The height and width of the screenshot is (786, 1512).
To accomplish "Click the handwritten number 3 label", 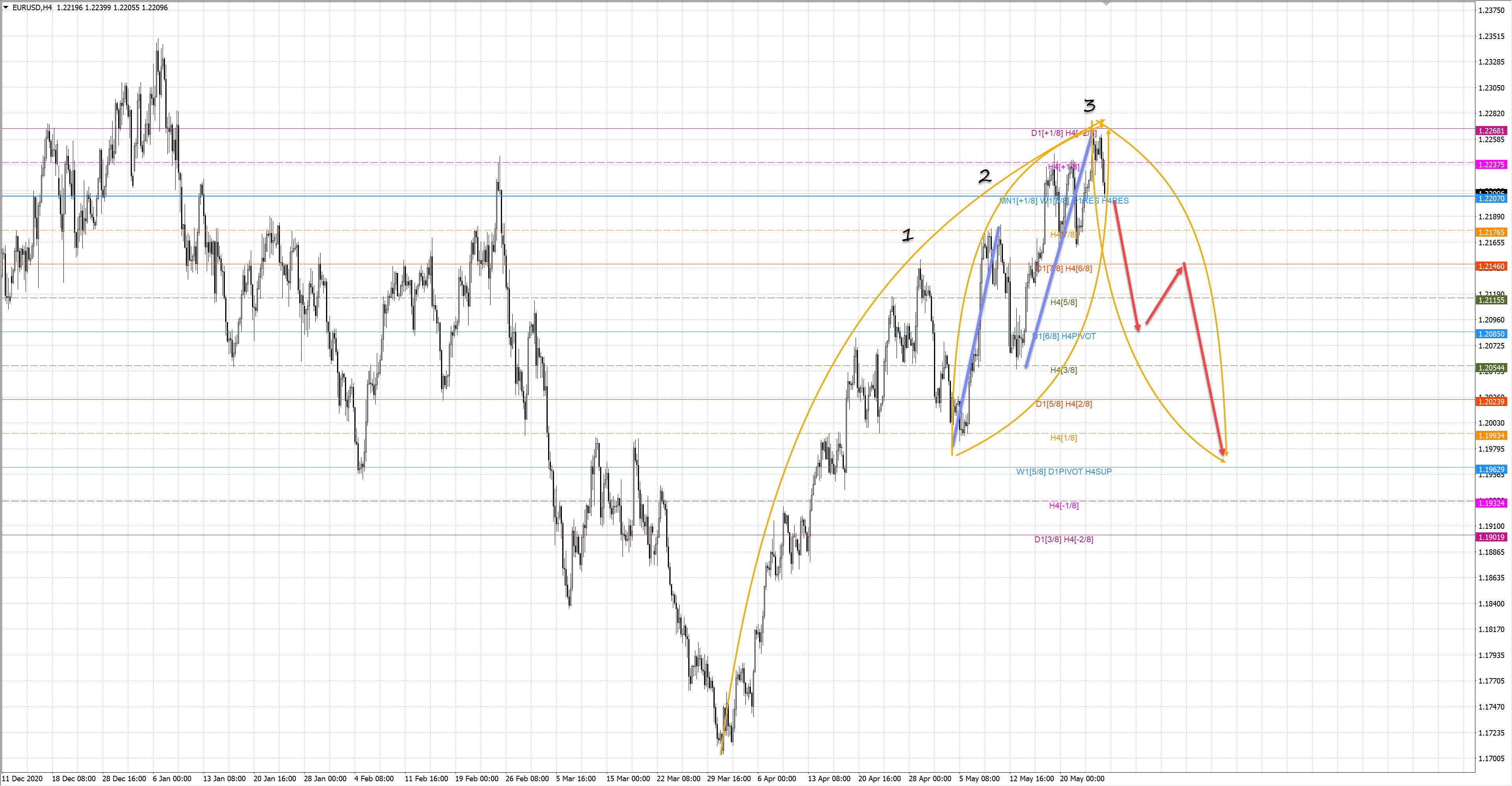I will 1089,106.
